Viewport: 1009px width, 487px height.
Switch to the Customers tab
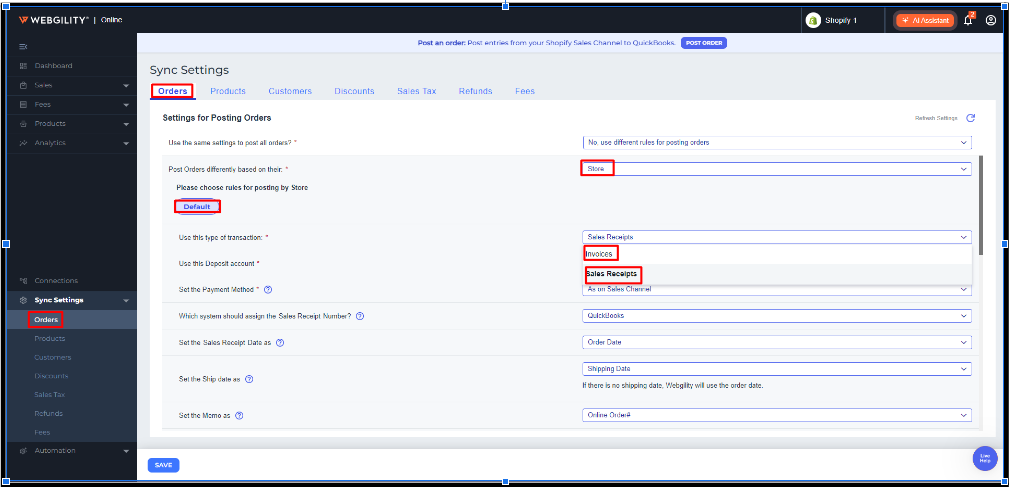pos(290,91)
